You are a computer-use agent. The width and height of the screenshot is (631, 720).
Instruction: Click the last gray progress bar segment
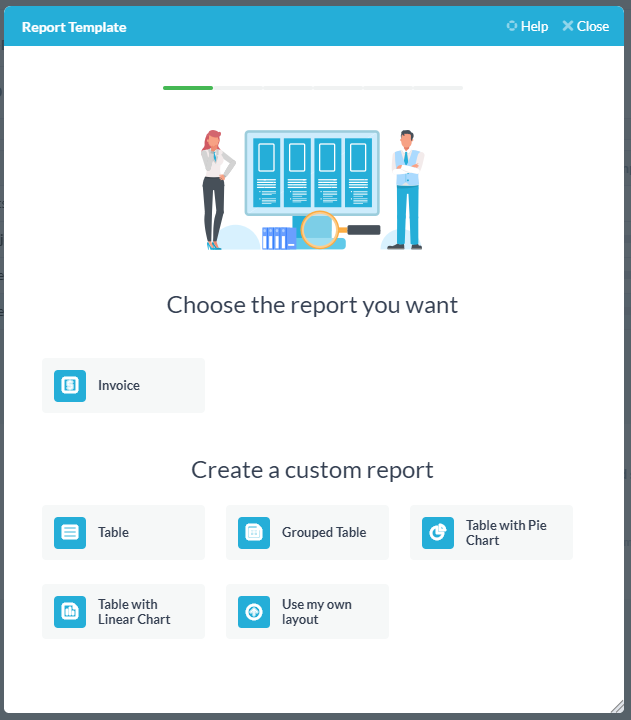coord(438,88)
